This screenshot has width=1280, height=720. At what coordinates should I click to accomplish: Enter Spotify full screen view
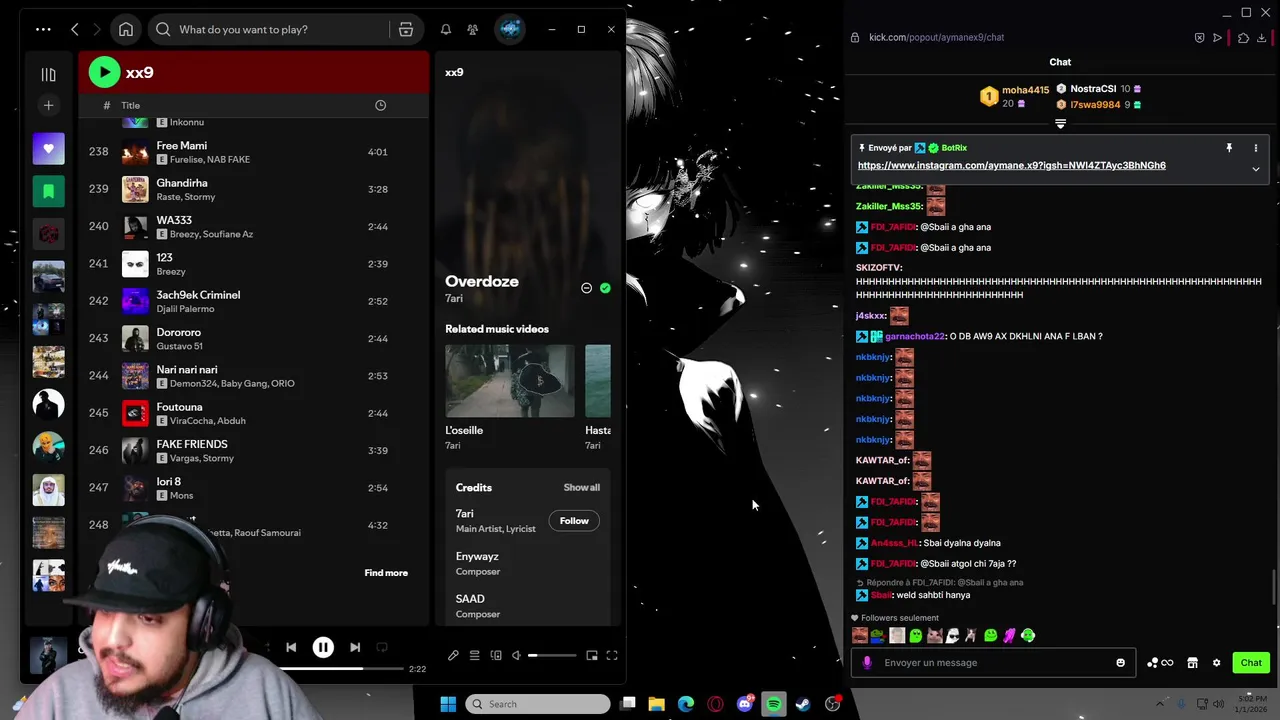pyautogui.click(x=612, y=656)
